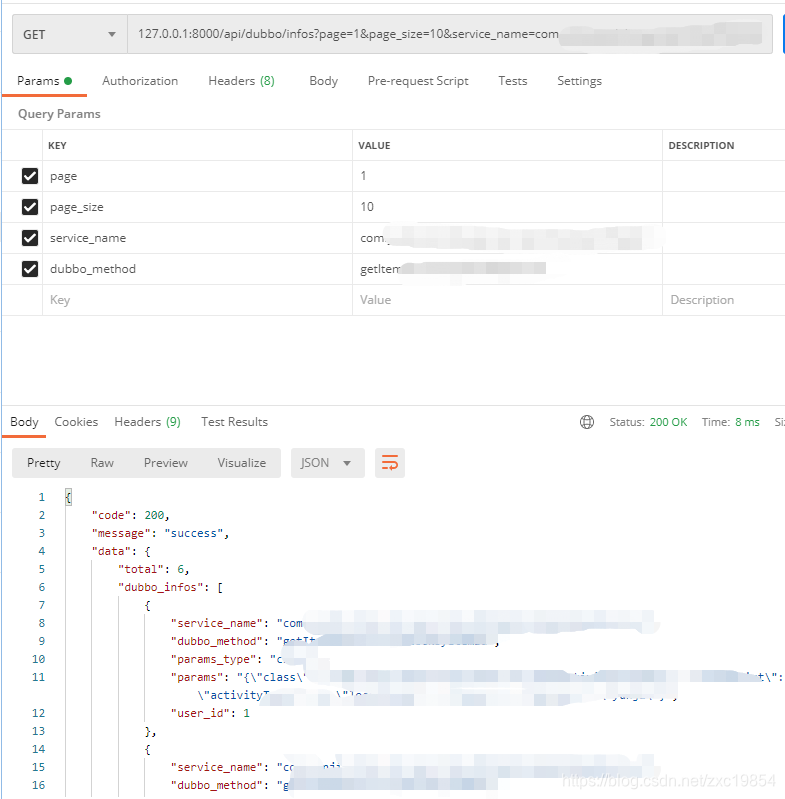785x799 pixels.
Task: Click the page value cell showing 1
Action: 507,176
